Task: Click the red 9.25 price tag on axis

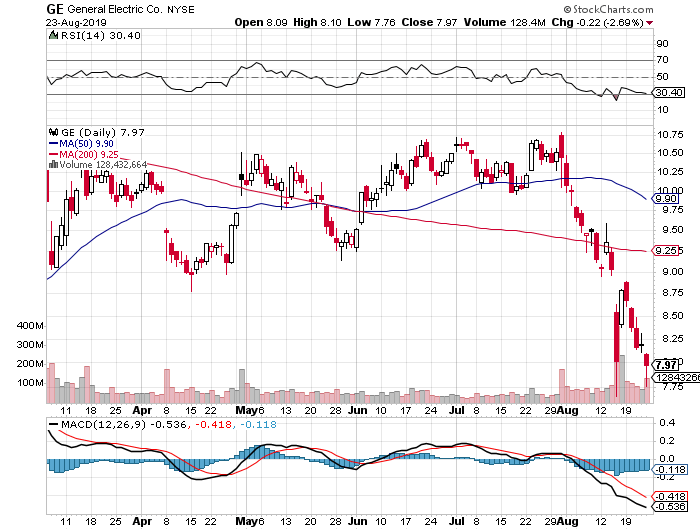Action: 666,250
